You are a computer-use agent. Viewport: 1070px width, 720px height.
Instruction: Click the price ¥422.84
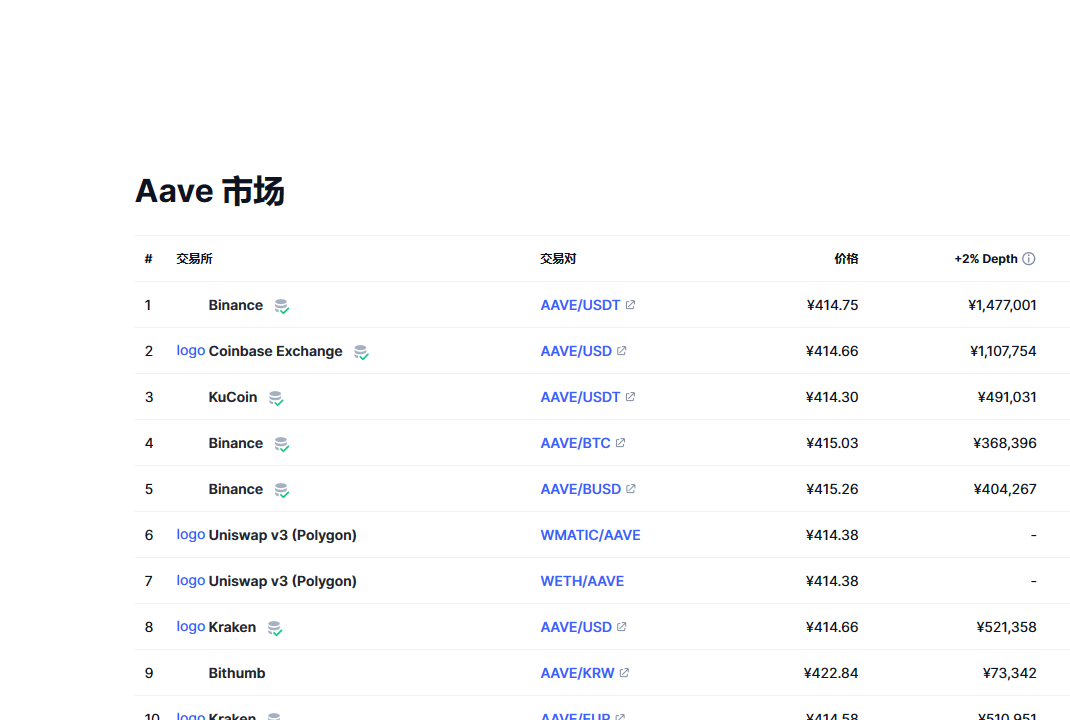831,673
